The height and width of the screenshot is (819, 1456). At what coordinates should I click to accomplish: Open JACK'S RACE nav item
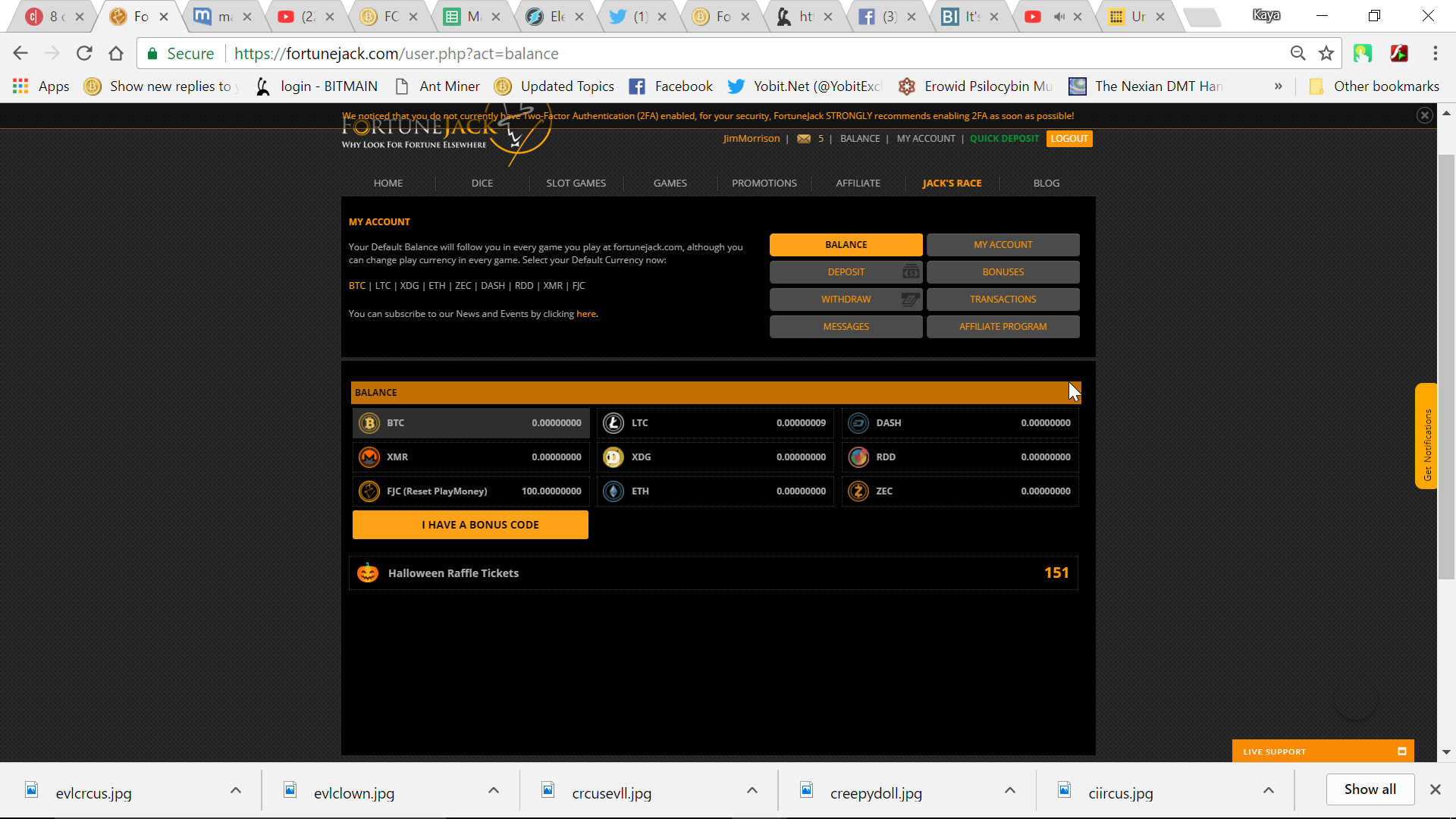[952, 184]
